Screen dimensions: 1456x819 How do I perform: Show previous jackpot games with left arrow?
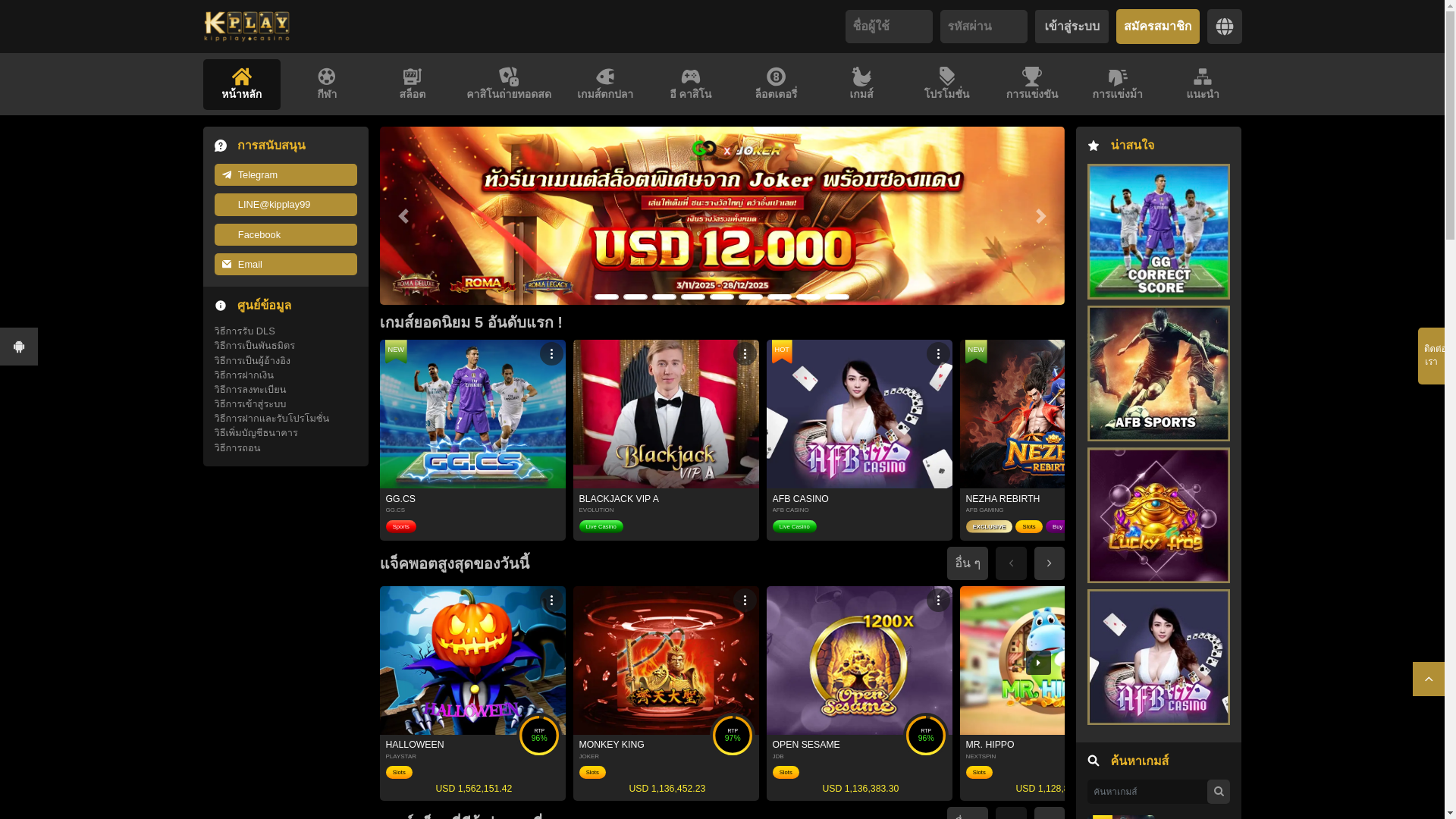click(x=1011, y=563)
